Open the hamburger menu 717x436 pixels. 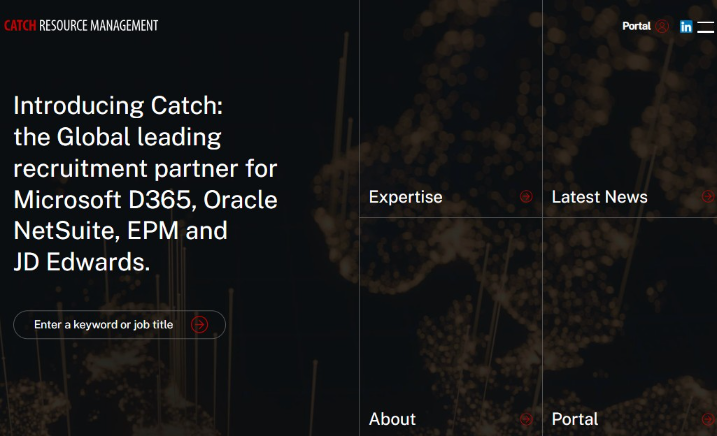coord(705,27)
